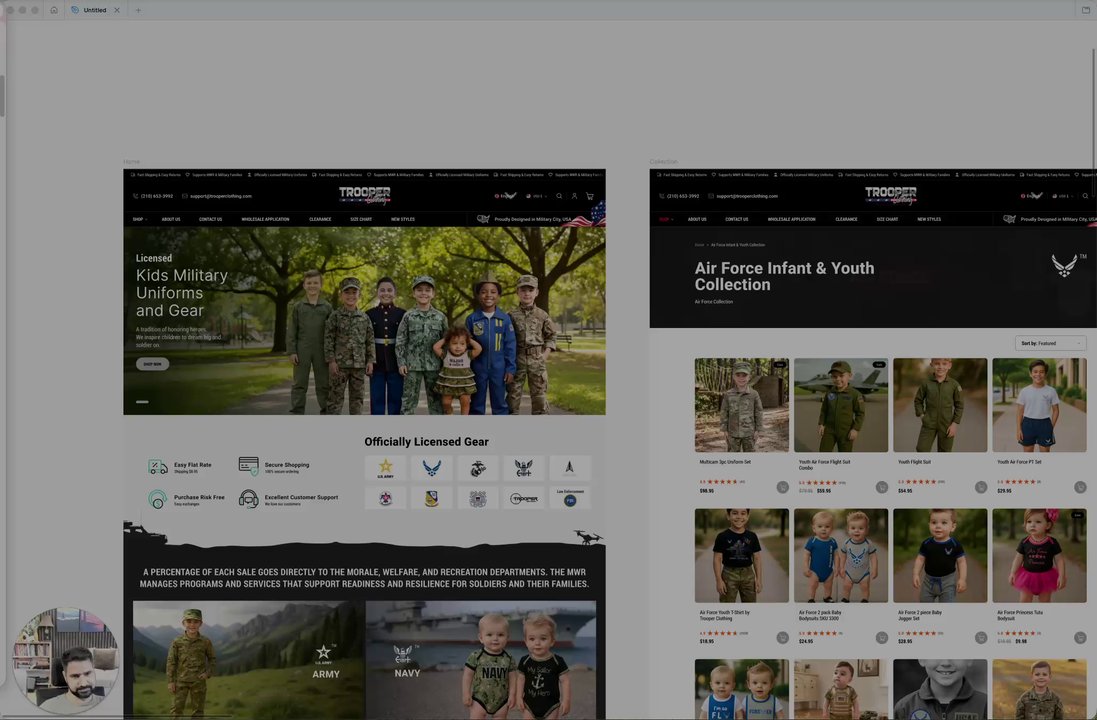Click the home icon in the tab bar
The width and height of the screenshot is (1097, 720).
pyautogui.click(x=54, y=10)
